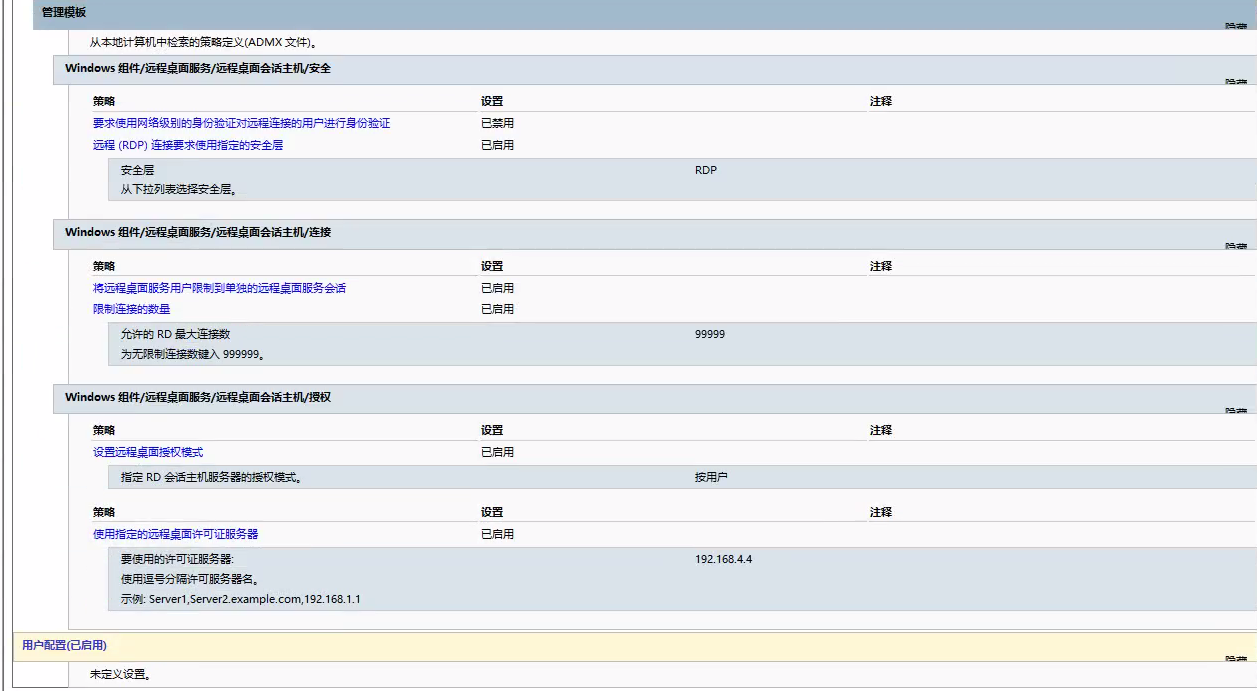Open the network level authentication policy link
The width and height of the screenshot is (1257, 691).
[x=241, y=123]
